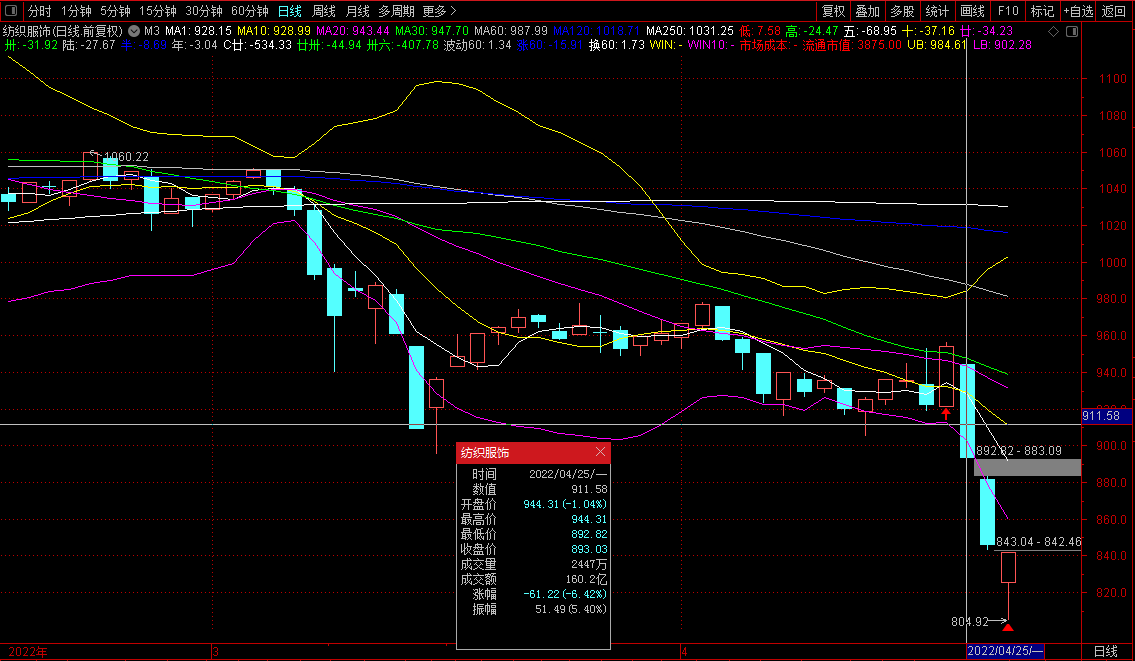Viewport: 1135px width, 661px height.
Task: Click the red triangle at the 804.92 low
Action: click(1008, 627)
